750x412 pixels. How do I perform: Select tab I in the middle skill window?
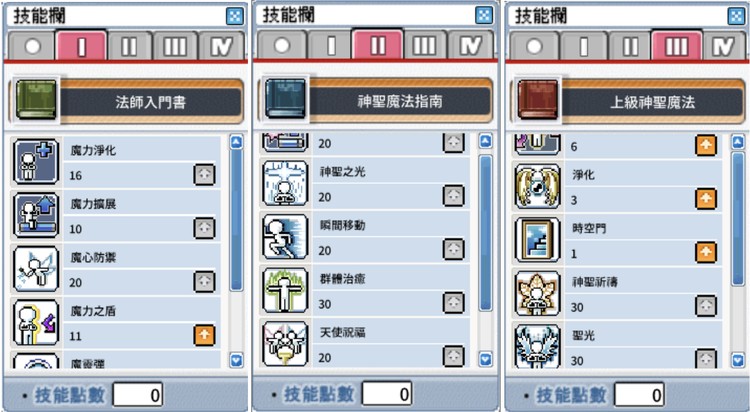pos(331,46)
